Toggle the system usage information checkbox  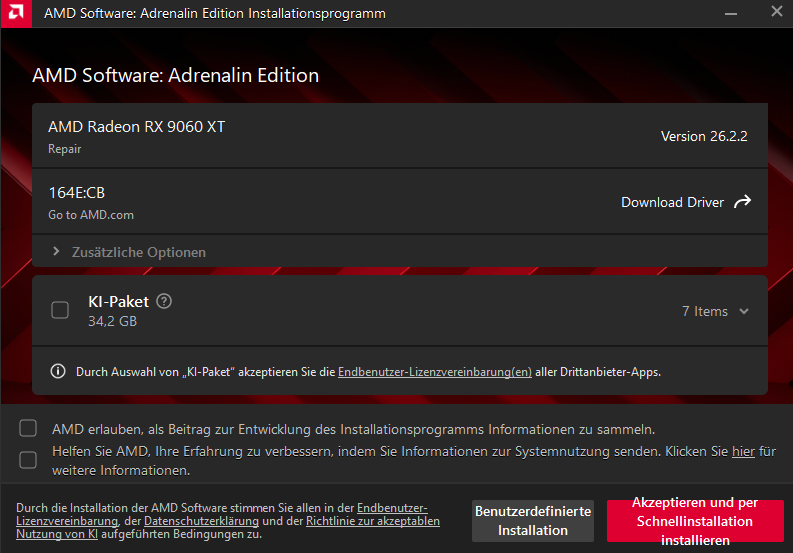[28, 460]
